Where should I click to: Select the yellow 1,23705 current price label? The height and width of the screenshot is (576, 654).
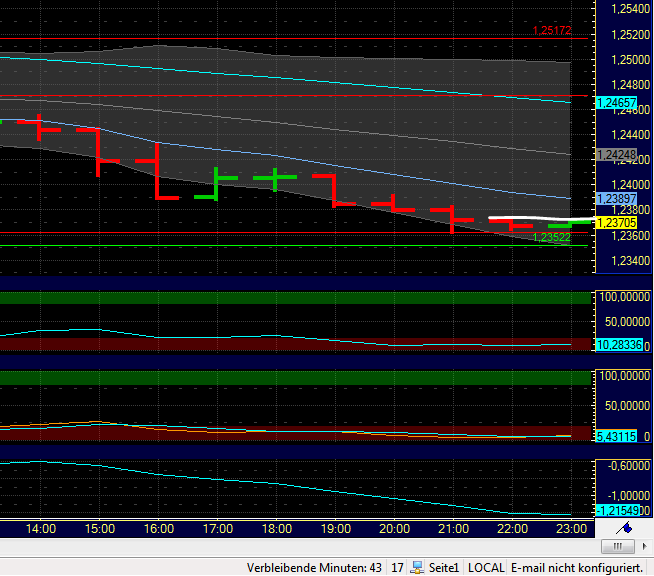pos(615,223)
